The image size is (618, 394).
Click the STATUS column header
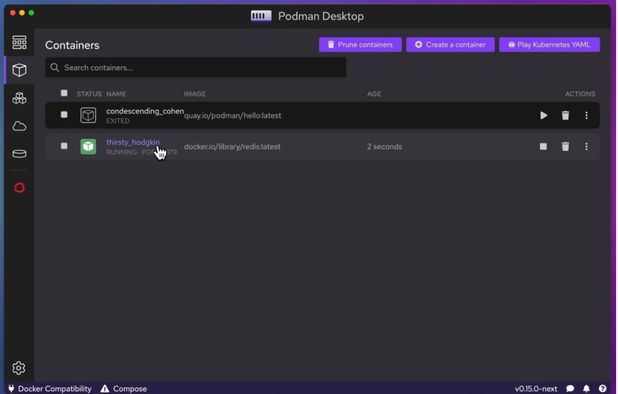click(x=89, y=94)
